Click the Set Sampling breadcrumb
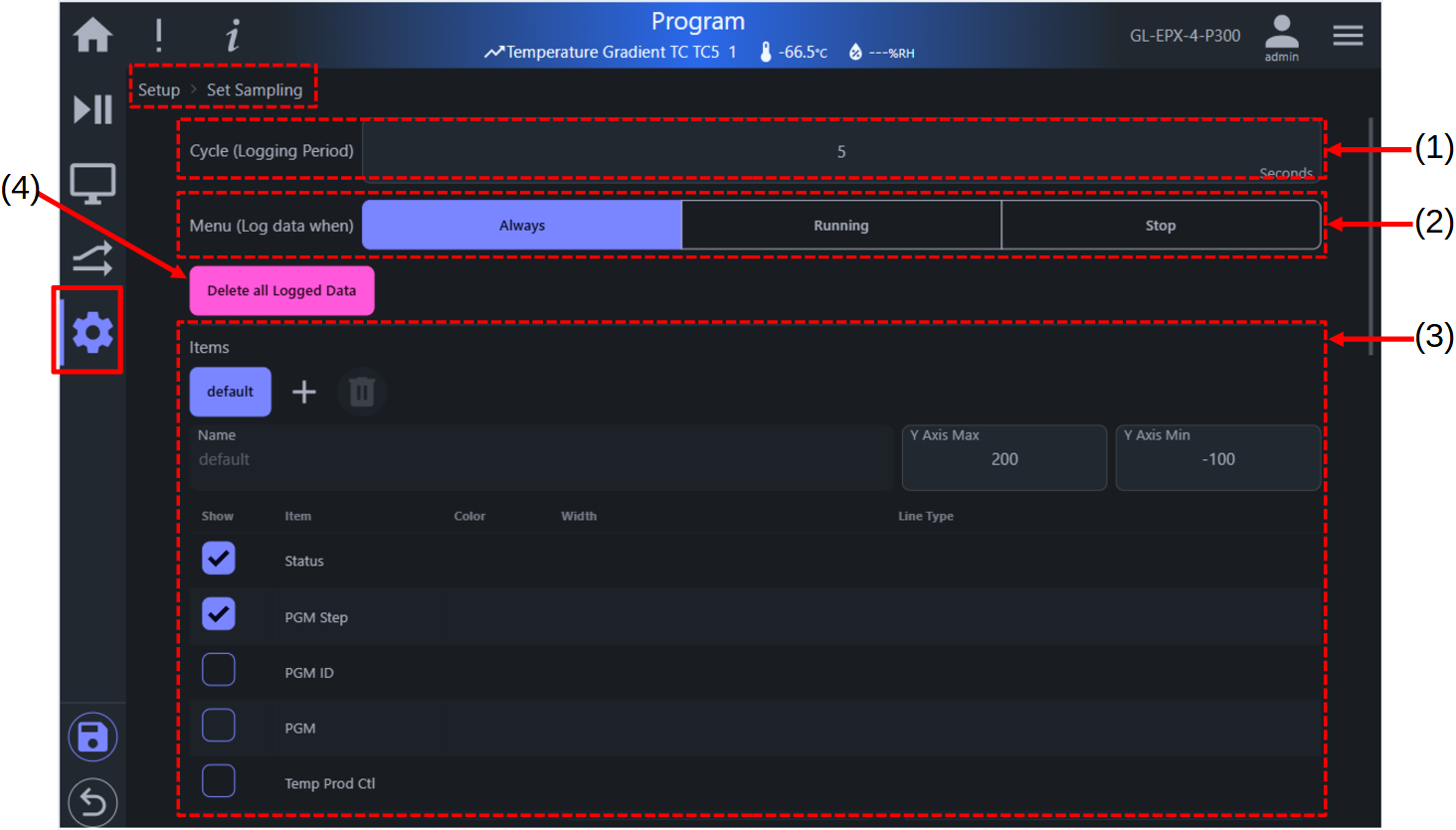This screenshot has width=1456, height=830. pyautogui.click(x=255, y=89)
